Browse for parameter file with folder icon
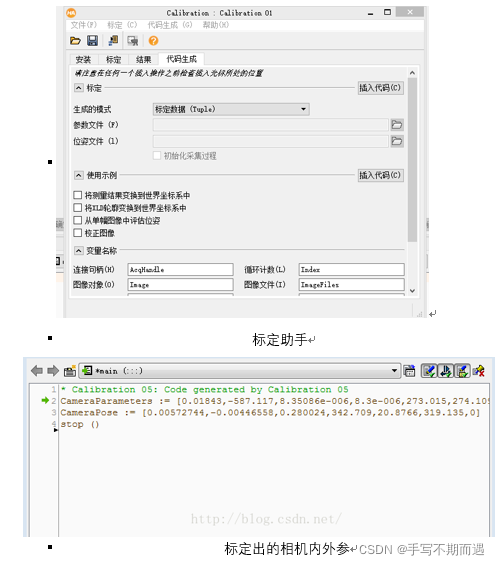Image resolution: width=500 pixels, height=565 pixels. [x=397, y=125]
